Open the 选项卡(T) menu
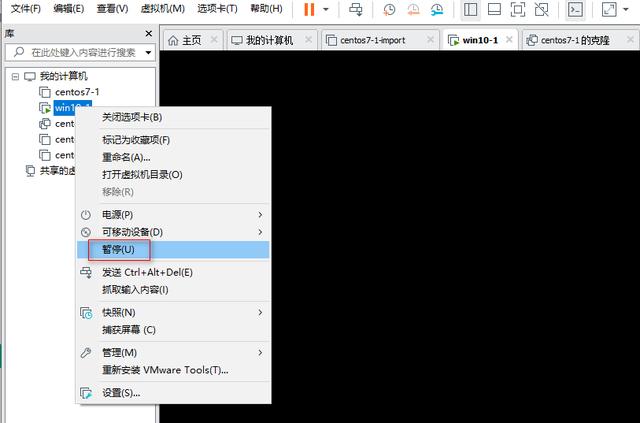The image size is (640, 423). (217, 9)
